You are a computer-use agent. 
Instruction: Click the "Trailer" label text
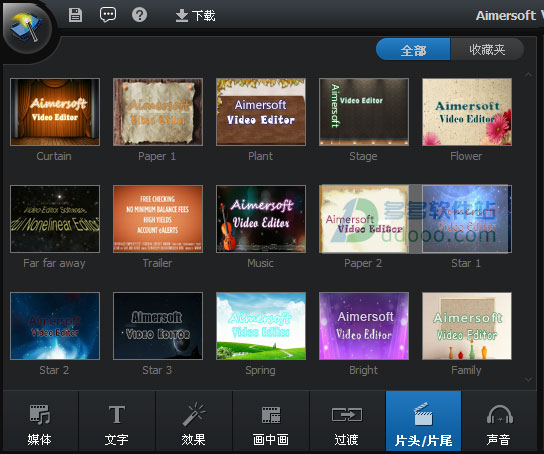(x=158, y=263)
